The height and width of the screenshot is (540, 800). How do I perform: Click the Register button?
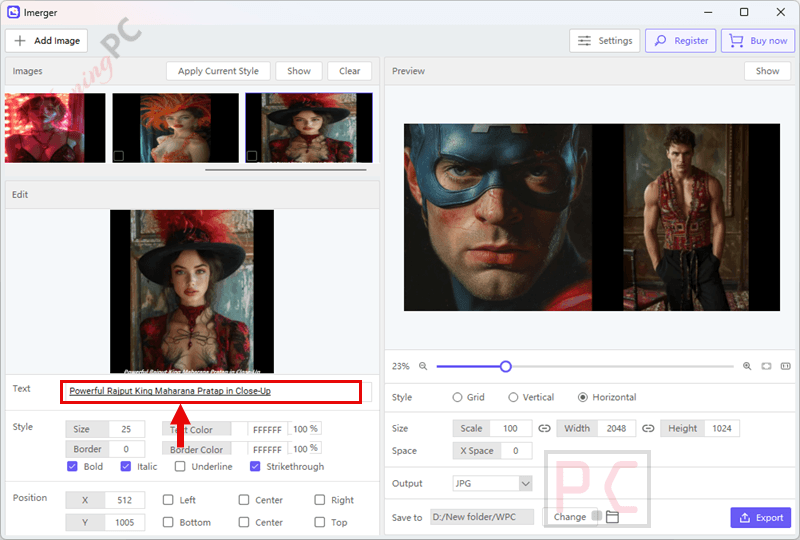tap(681, 41)
